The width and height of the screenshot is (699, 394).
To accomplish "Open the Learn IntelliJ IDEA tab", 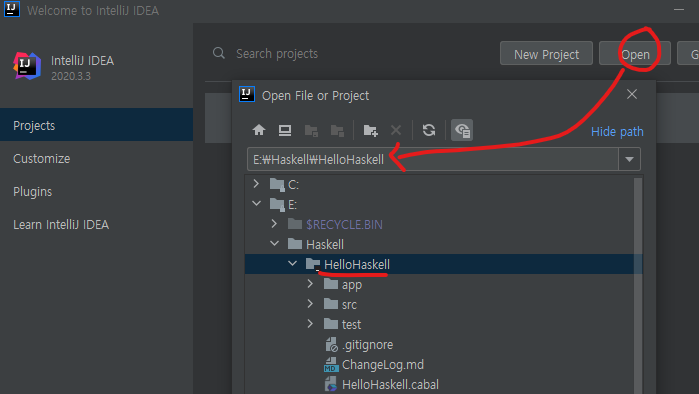I will pyautogui.click(x=96, y=225).
